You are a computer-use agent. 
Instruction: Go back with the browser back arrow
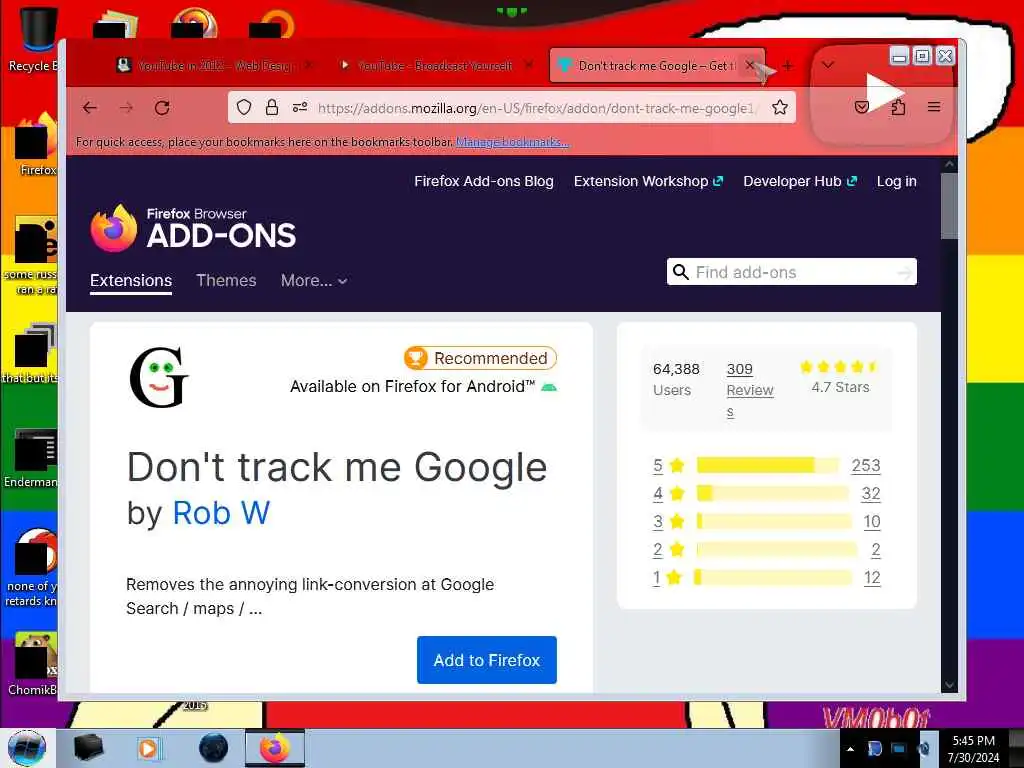point(90,108)
